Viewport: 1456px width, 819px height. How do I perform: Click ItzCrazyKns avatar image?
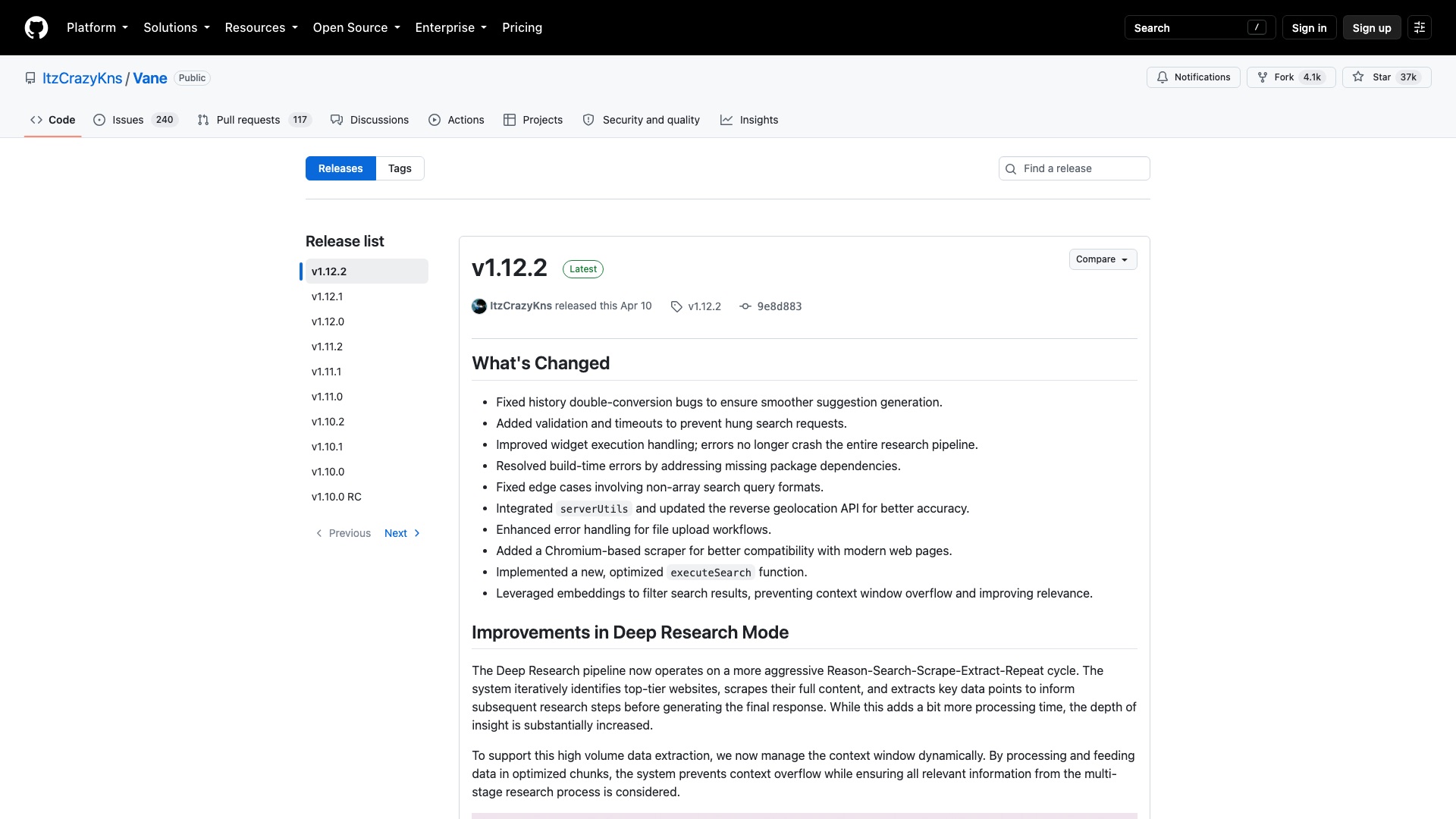coord(479,306)
